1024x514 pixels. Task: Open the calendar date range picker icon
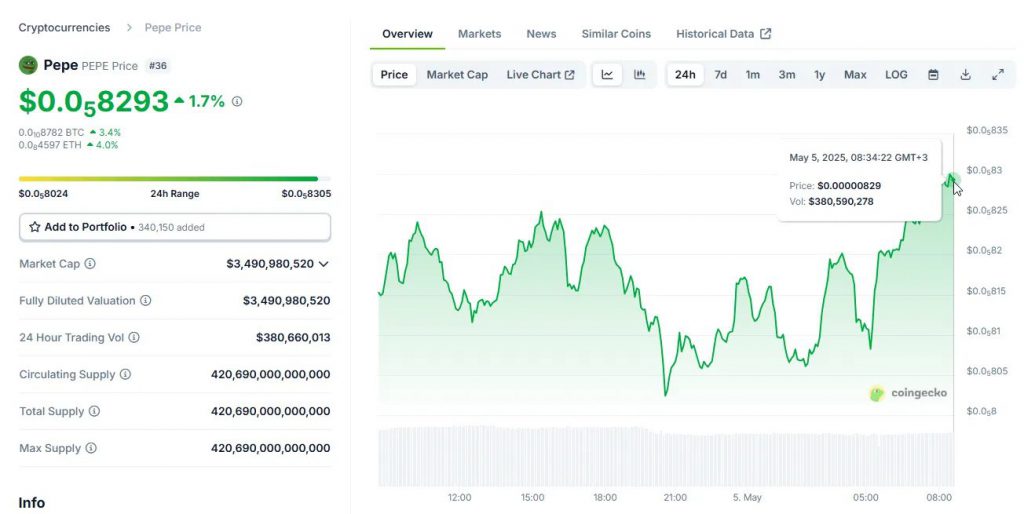[933, 74]
